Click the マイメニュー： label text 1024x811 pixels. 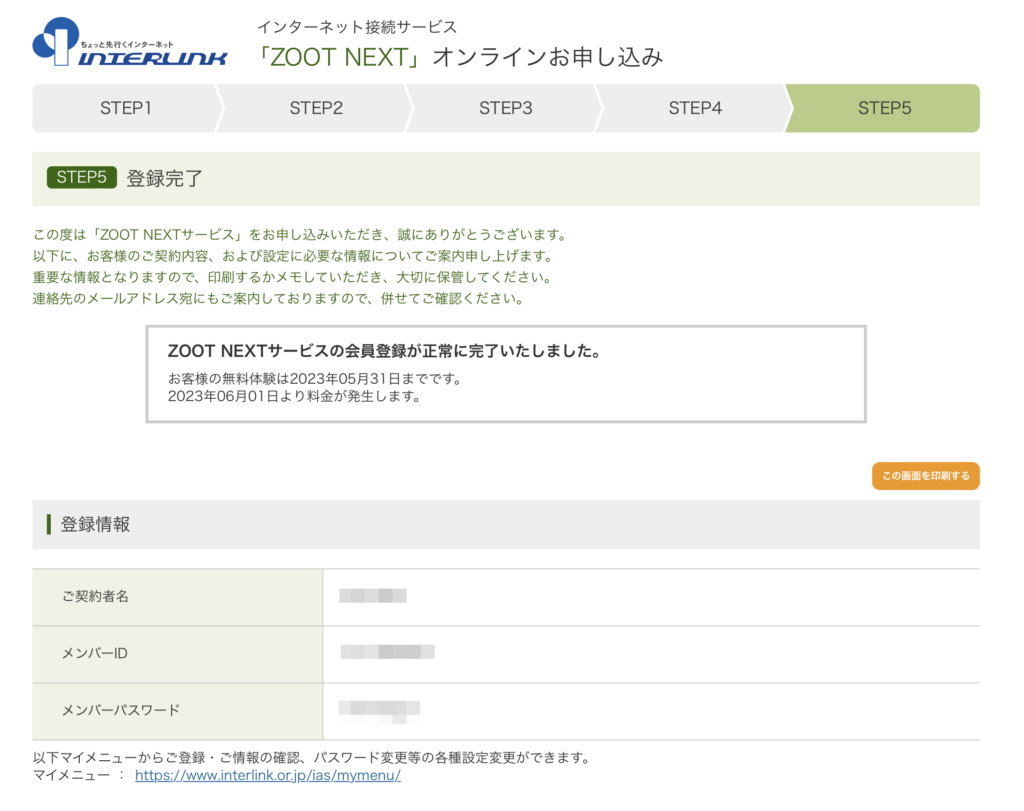point(78,775)
